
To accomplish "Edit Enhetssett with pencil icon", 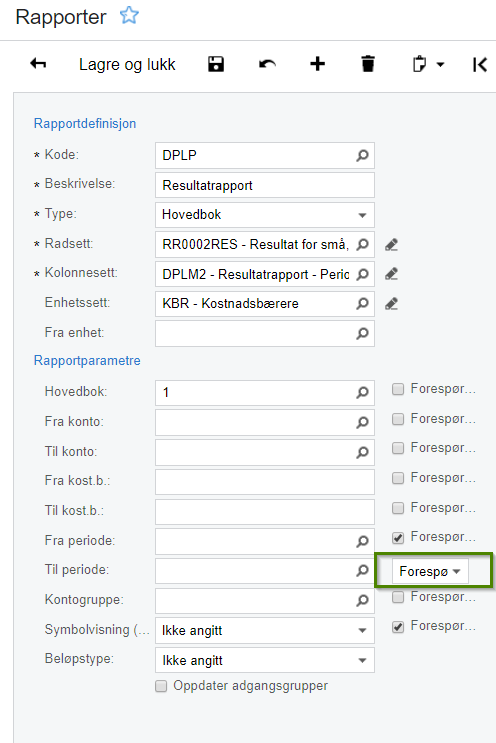I will [391, 304].
